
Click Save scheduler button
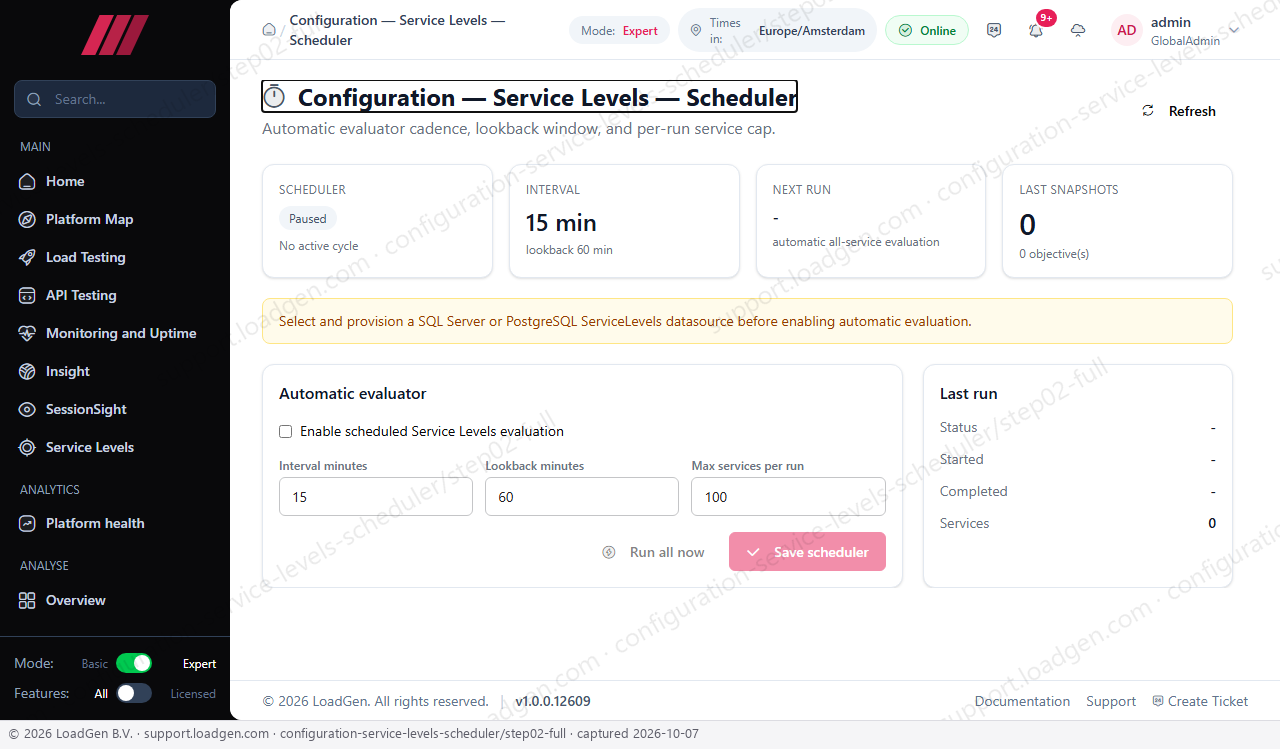tap(807, 552)
